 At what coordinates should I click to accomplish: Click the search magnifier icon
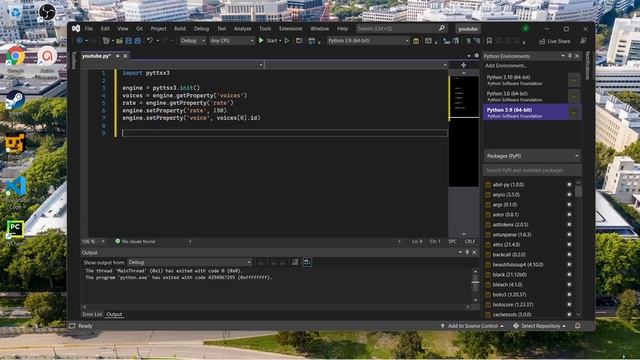coord(442,29)
